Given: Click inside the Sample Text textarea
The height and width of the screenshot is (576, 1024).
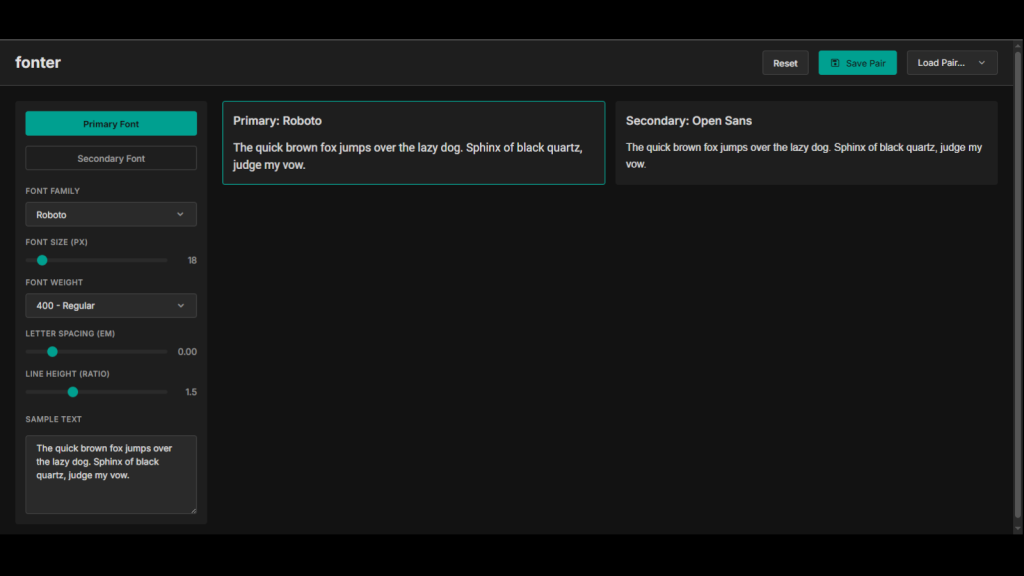Looking at the screenshot, I should (x=111, y=474).
